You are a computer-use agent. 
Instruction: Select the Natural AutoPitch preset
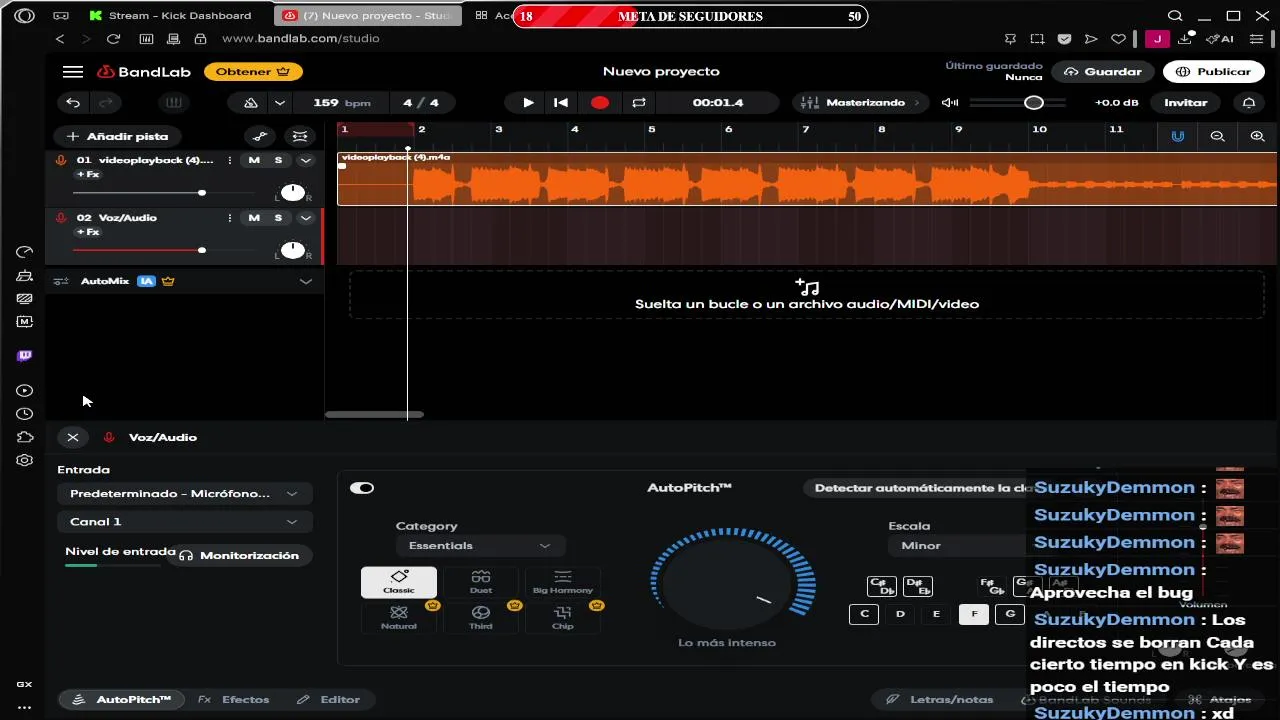[399, 617]
